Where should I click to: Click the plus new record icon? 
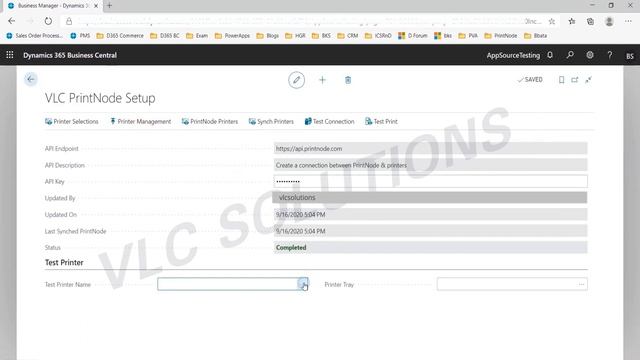coord(322,80)
